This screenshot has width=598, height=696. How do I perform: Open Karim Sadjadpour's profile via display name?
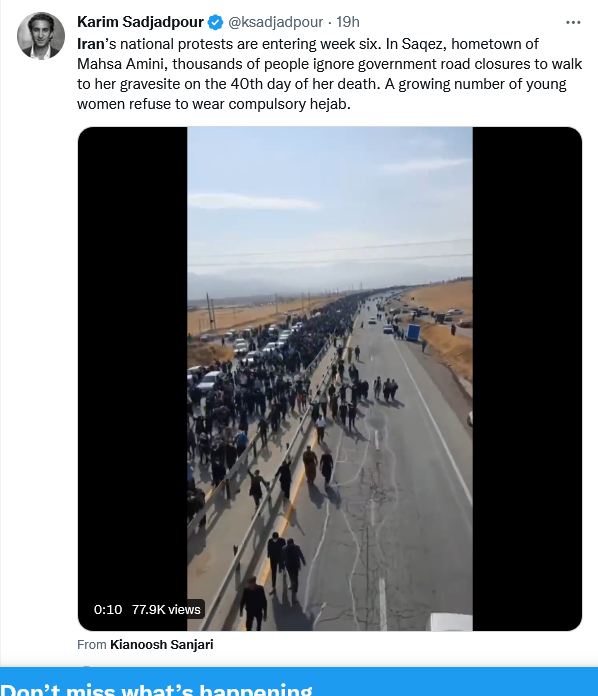coord(140,22)
